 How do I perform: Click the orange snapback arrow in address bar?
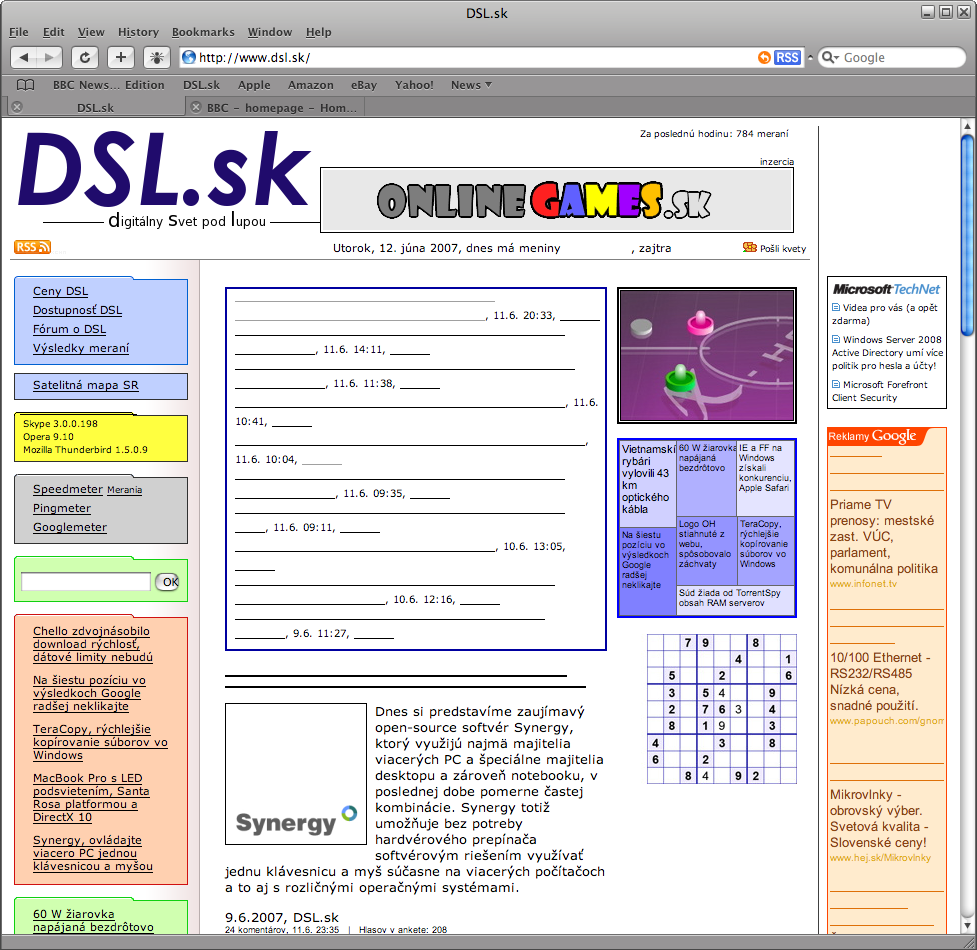pos(764,58)
